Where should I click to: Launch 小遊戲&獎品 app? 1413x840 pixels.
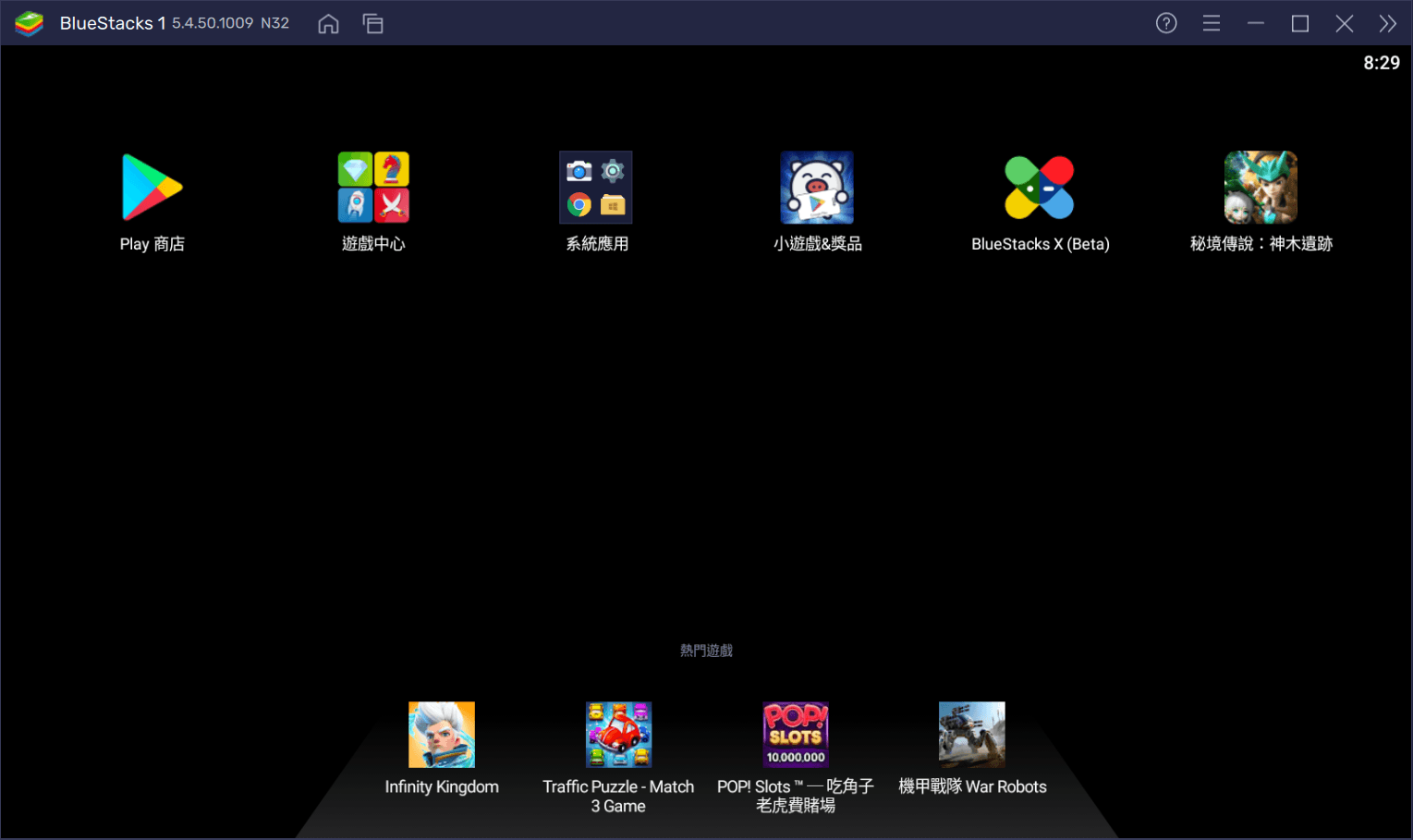click(817, 188)
